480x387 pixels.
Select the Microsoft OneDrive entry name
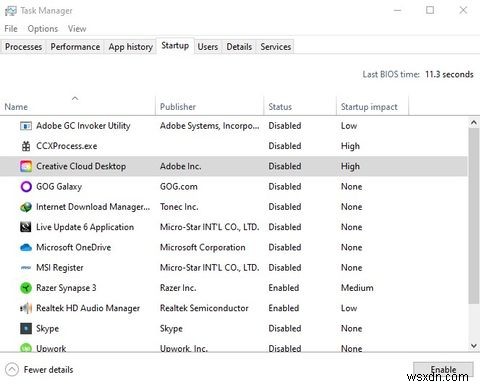coord(74,248)
